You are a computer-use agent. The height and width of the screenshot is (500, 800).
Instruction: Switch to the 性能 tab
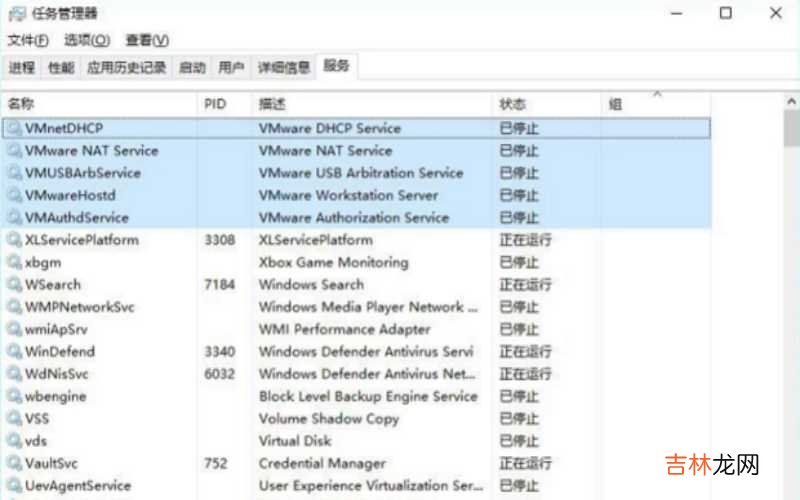pos(61,67)
